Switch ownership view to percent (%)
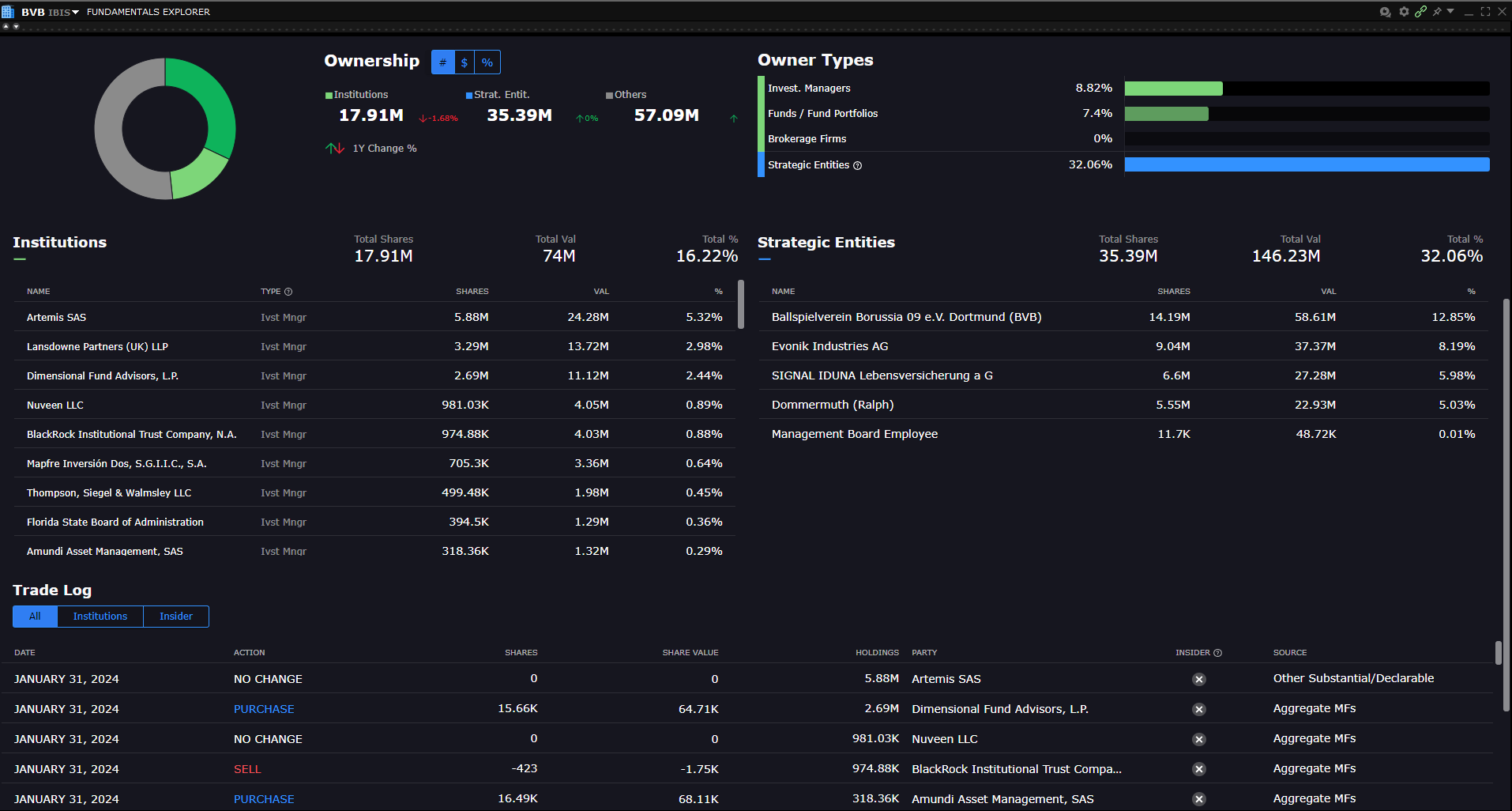Screen dimensions: 1512x811 click(487, 62)
